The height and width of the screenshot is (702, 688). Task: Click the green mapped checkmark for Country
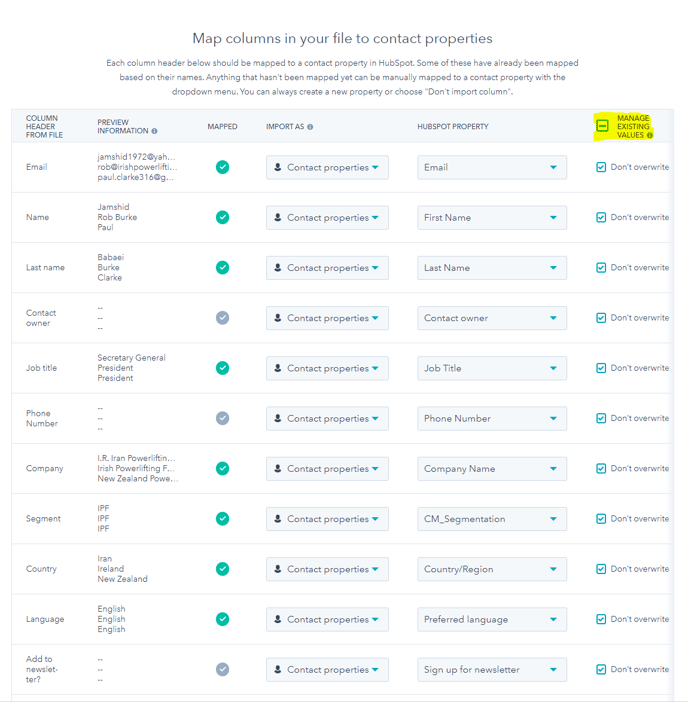(x=222, y=569)
